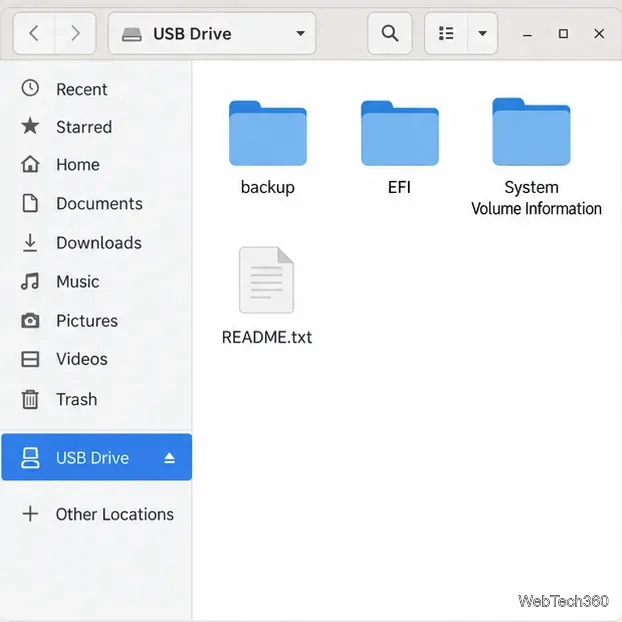The width and height of the screenshot is (622, 622).
Task: Open the USB Drive path dropdown
Action: pyautogui.click(x=212, y=33)
